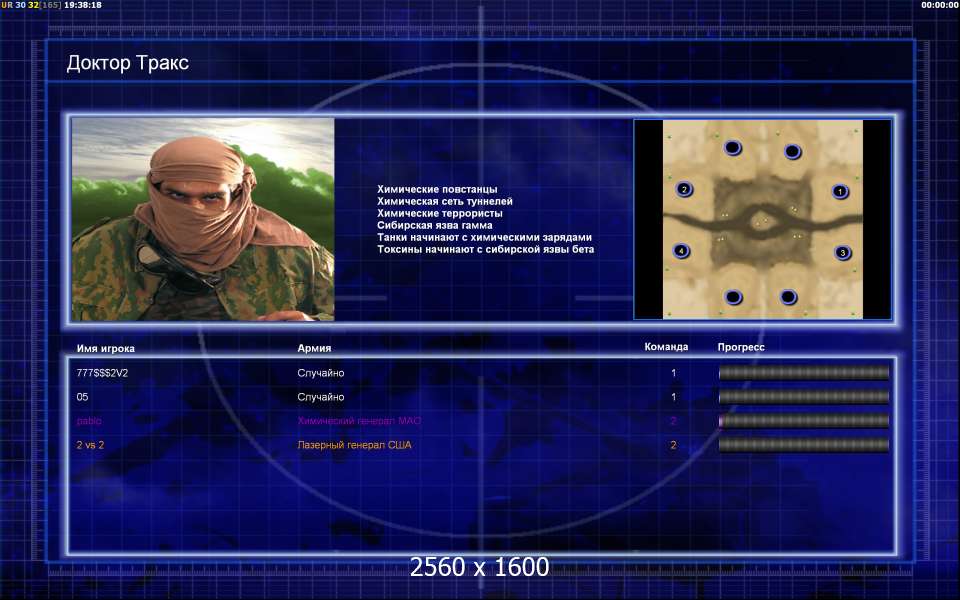The height and width of the screenshot is (600, 960).
Task: Click the loading progress bar for pablo
Action: pos(803,421)
